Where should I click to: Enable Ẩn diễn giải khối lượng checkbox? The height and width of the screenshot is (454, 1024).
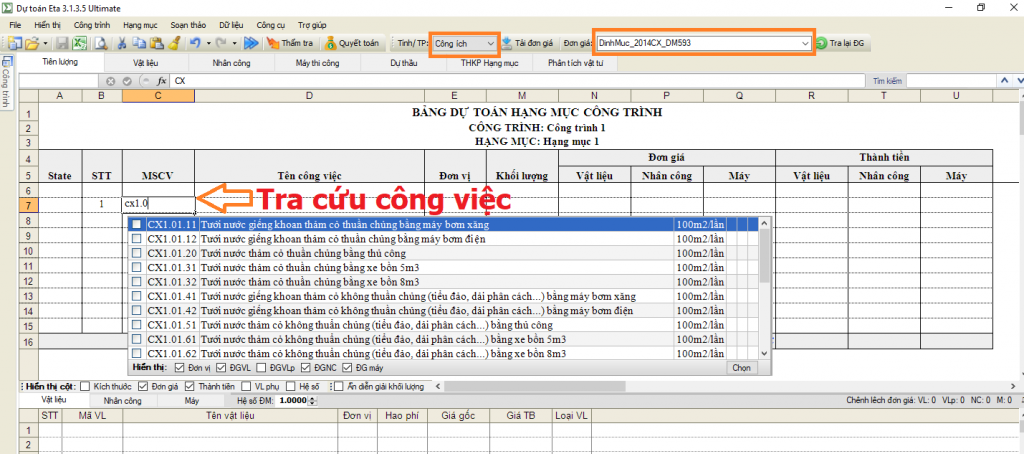tap(339, 386)
